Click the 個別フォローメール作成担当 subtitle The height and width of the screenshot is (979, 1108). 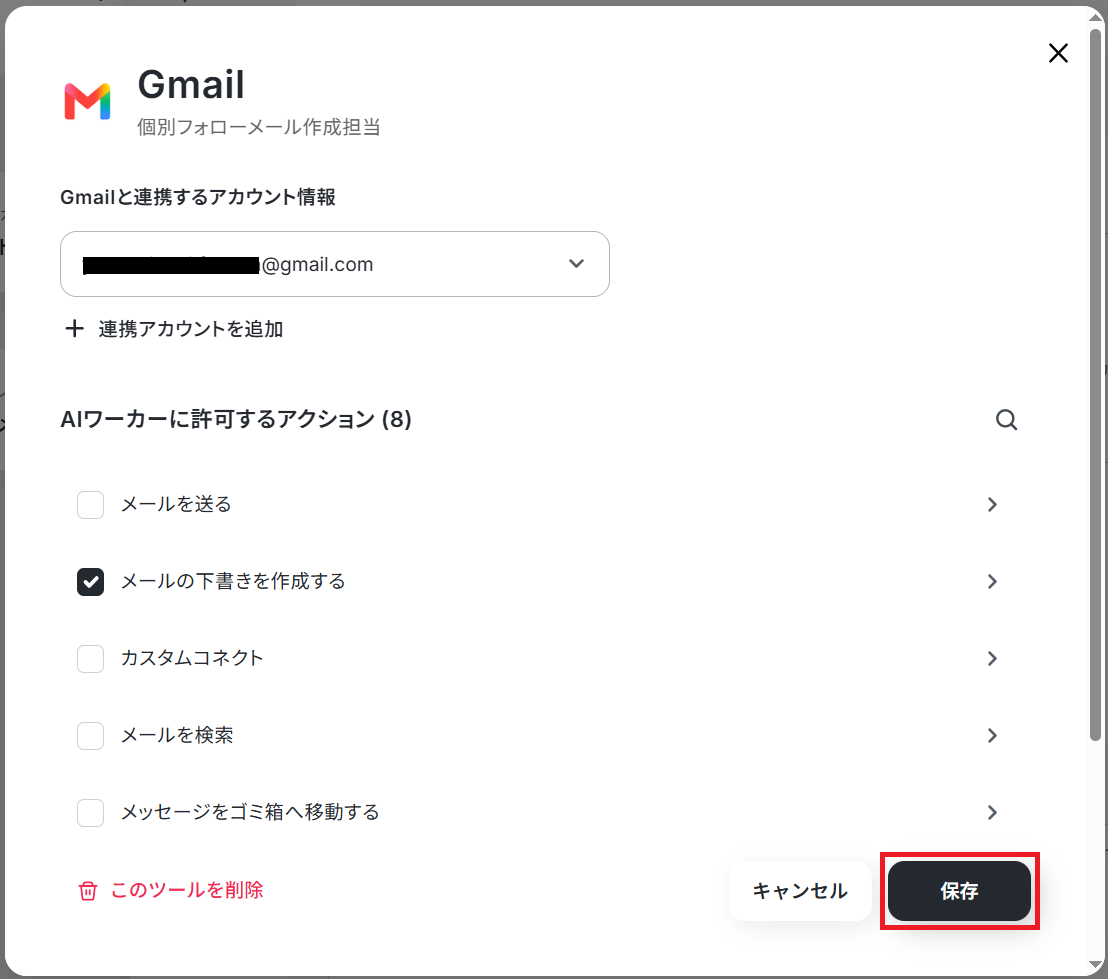pyautogui.click(x=259, y=127)
